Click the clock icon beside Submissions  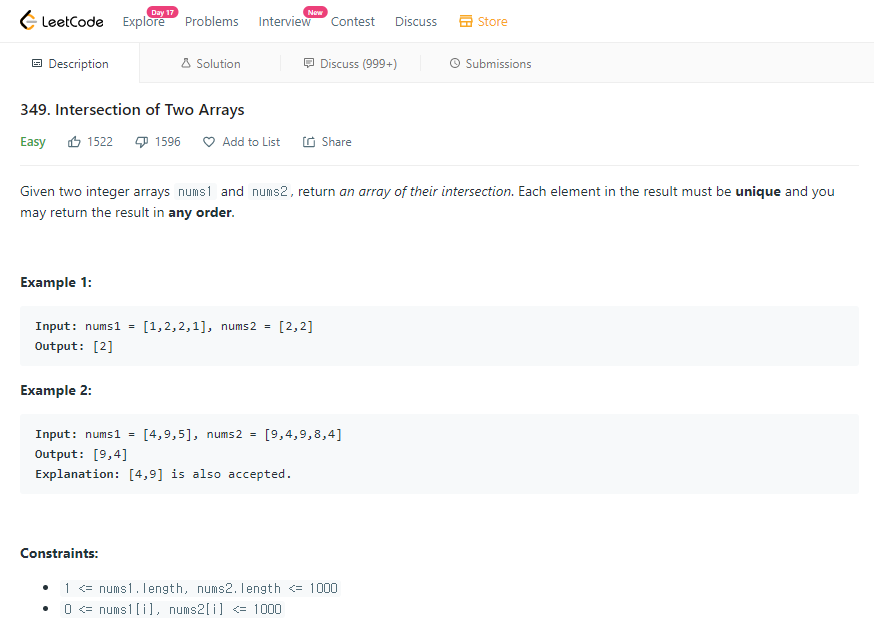tap(454, 63)
